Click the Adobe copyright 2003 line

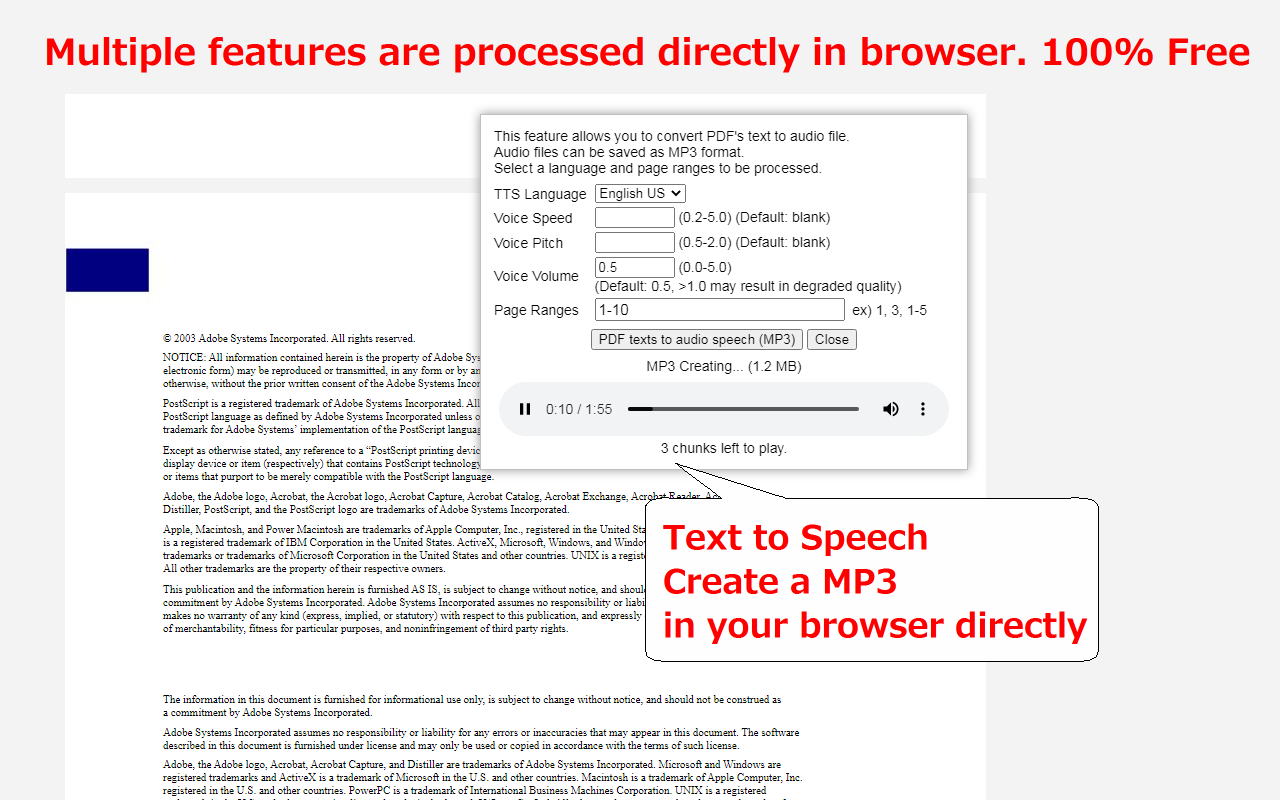(289, 339)
